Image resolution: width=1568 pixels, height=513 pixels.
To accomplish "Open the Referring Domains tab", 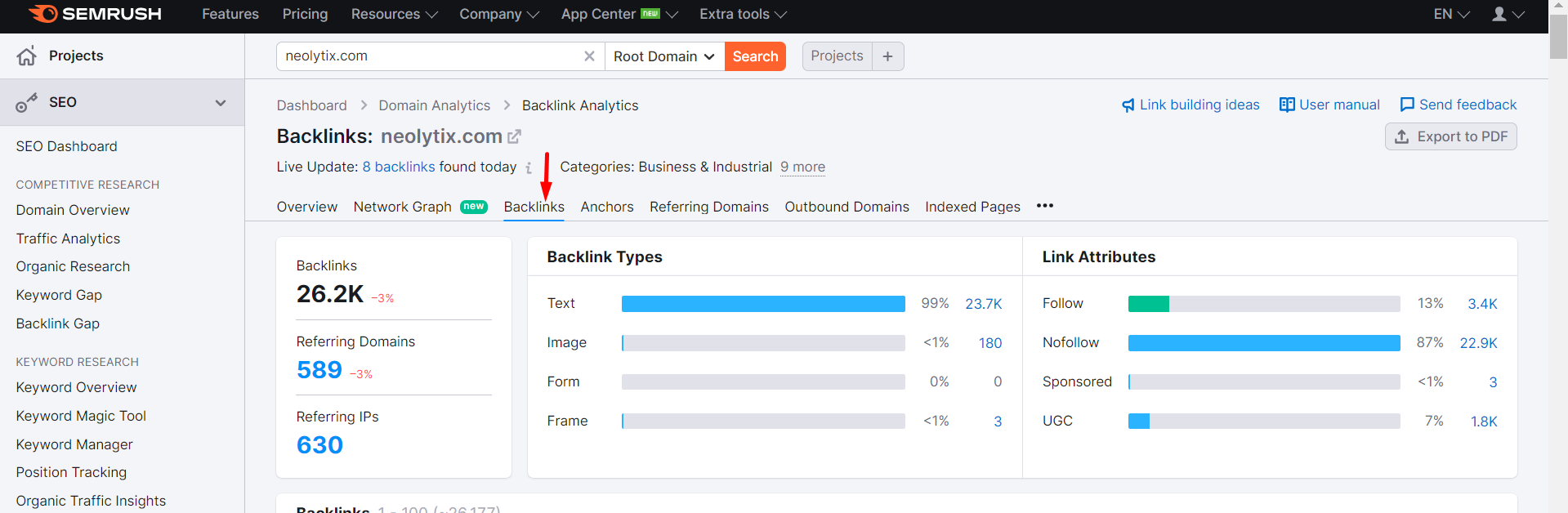I will (x=709, y=207).
